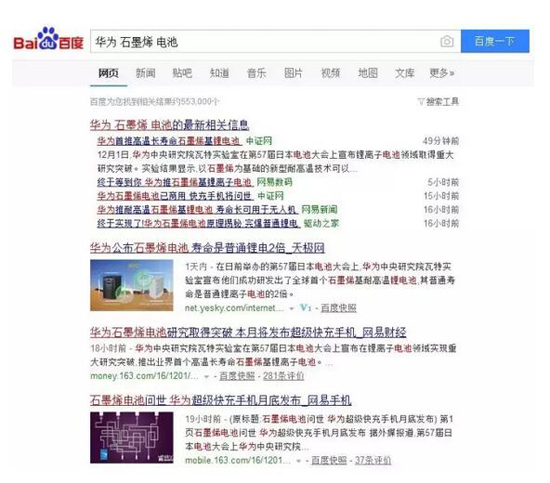Expand the dropdown arrow beside money.163.com URL
This screenshot has width=550, height=483.
click(207, 377)
